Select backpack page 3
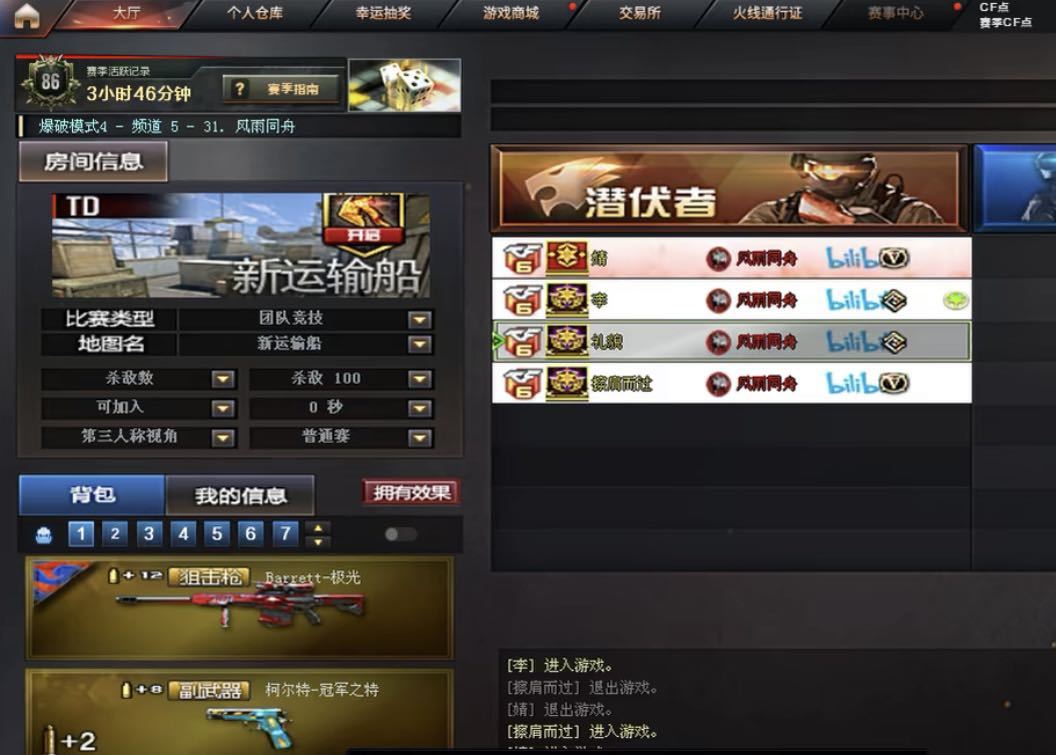The width and height of the screenshot is (1056, 755). click(149, 534)
